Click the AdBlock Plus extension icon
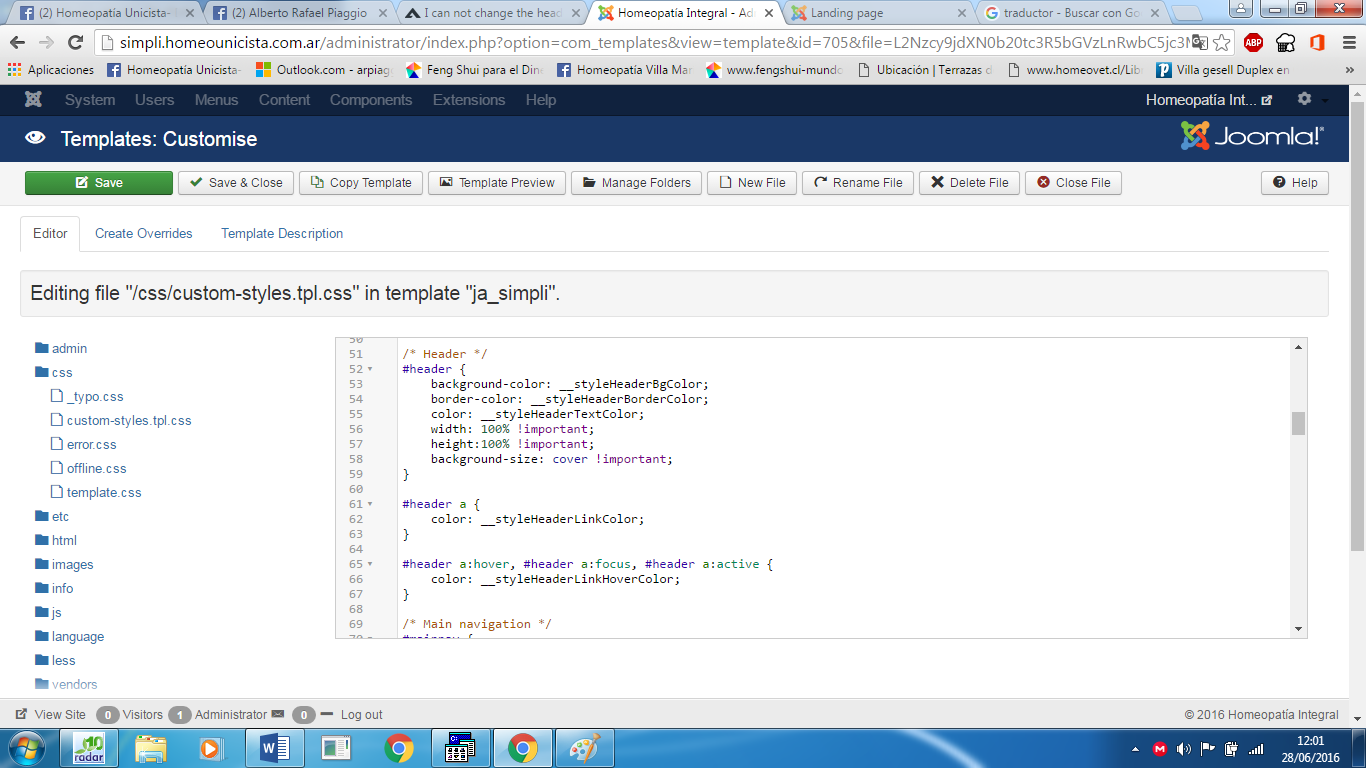Screen dimensions: 1366x768 click(1253, 43)
